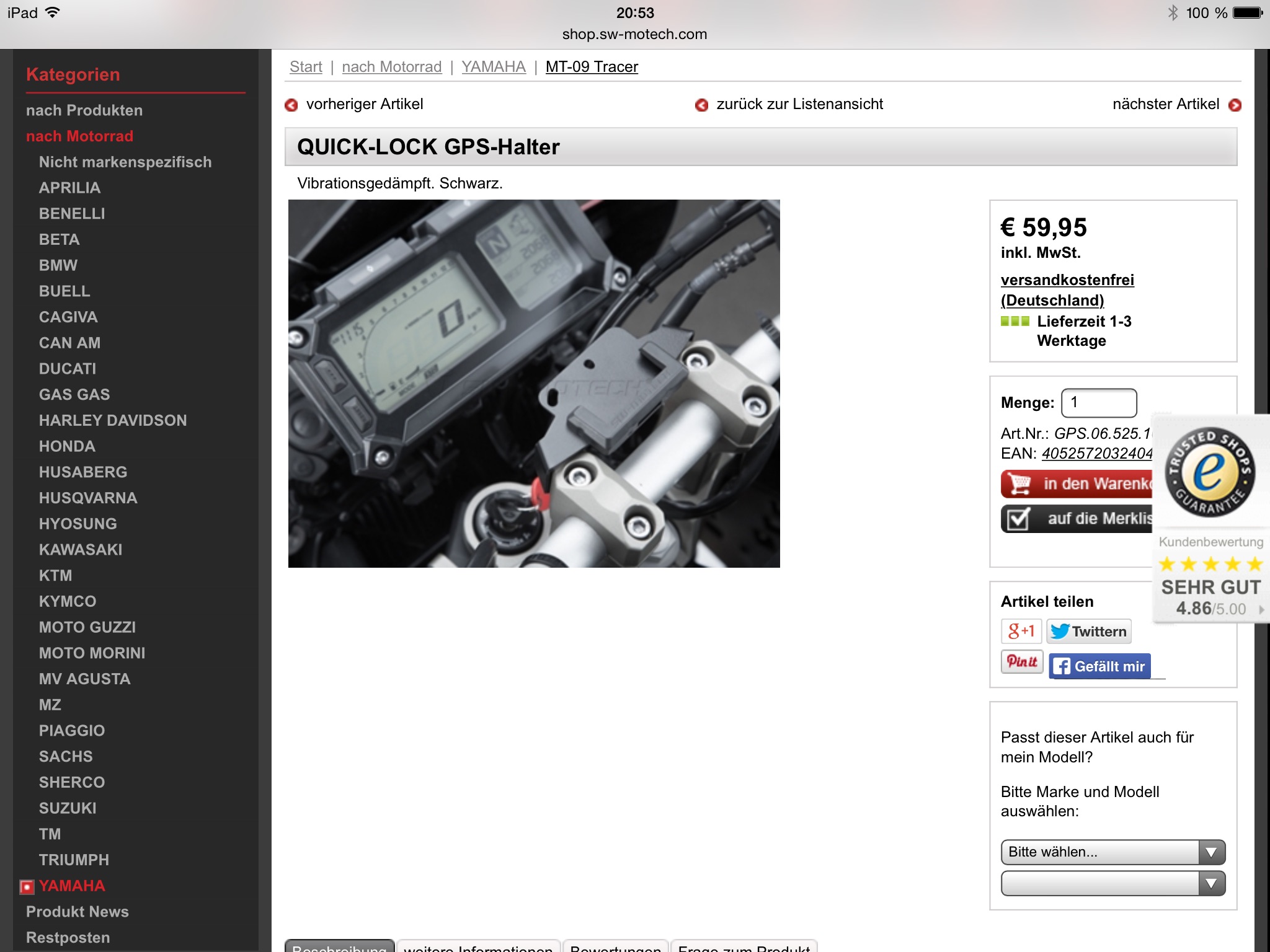The width and height of the screenshot is (1270, 952).
Task: Go back via zurück zur Listenansicht
Action: [799, 104]
